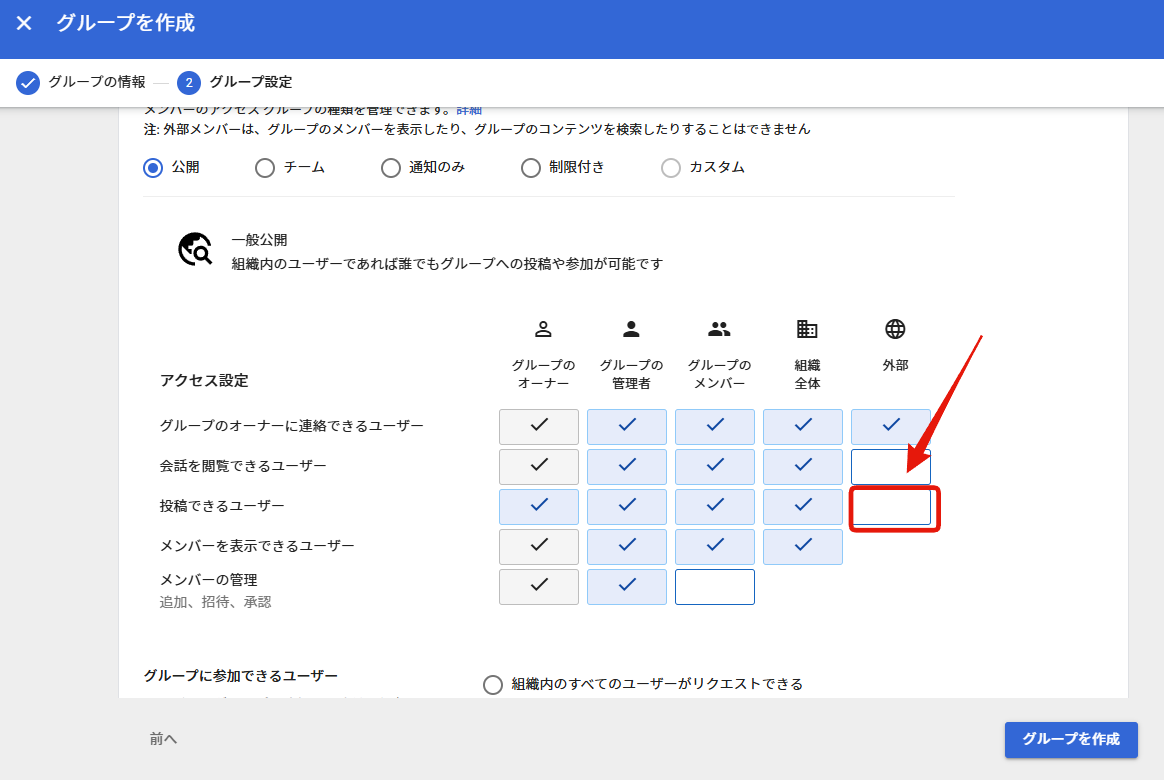1164x780 pixels.
Task: Enable posting for external users
Action: point(891,507)
